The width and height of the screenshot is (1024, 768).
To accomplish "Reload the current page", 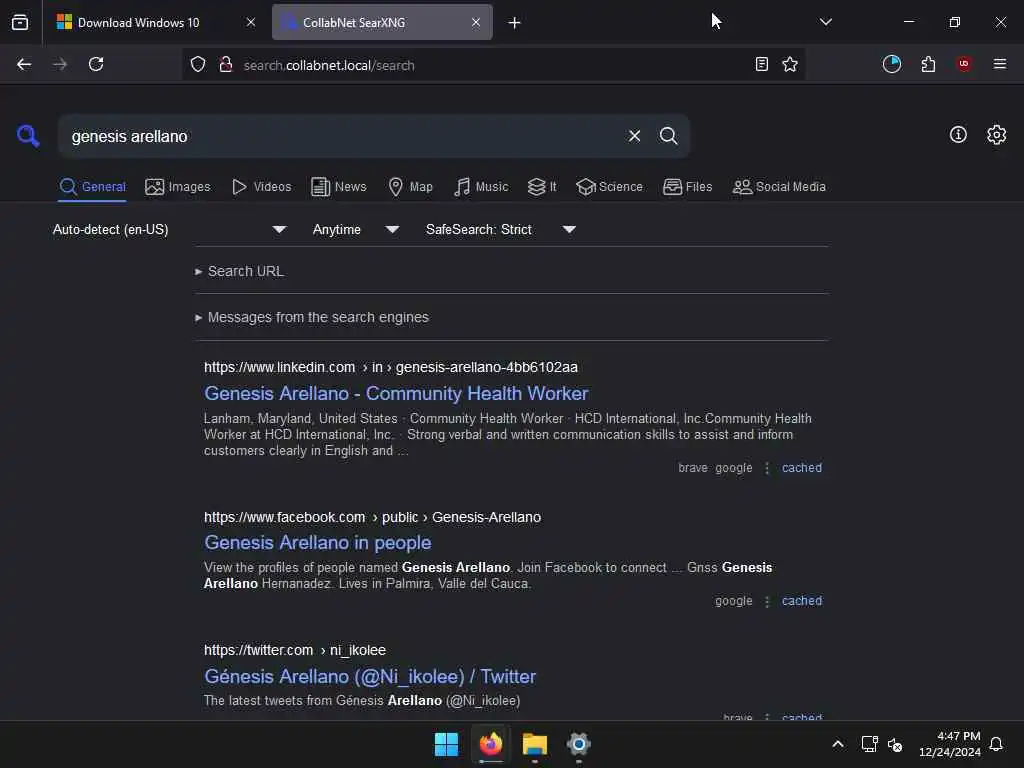I will pos(96,64).
